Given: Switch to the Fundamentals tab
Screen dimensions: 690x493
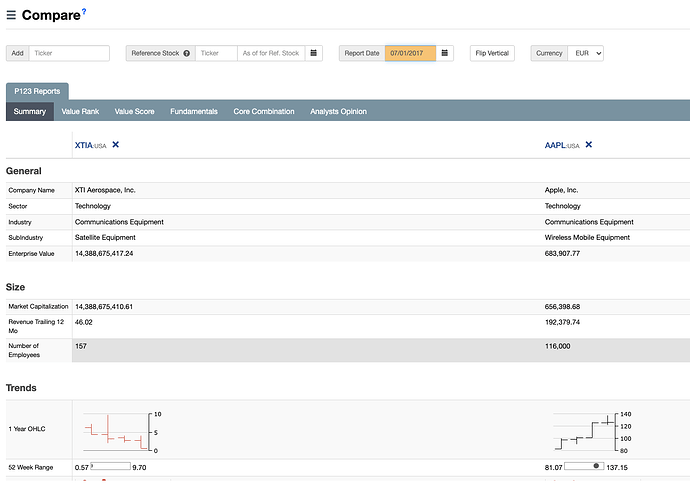Looking at the screenshot, I should [x=194, y=111].
